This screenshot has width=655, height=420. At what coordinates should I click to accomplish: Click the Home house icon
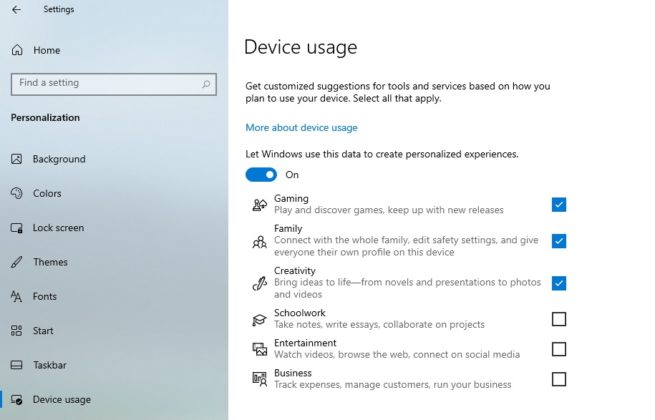pyautogui.click(x=17, y=50)
